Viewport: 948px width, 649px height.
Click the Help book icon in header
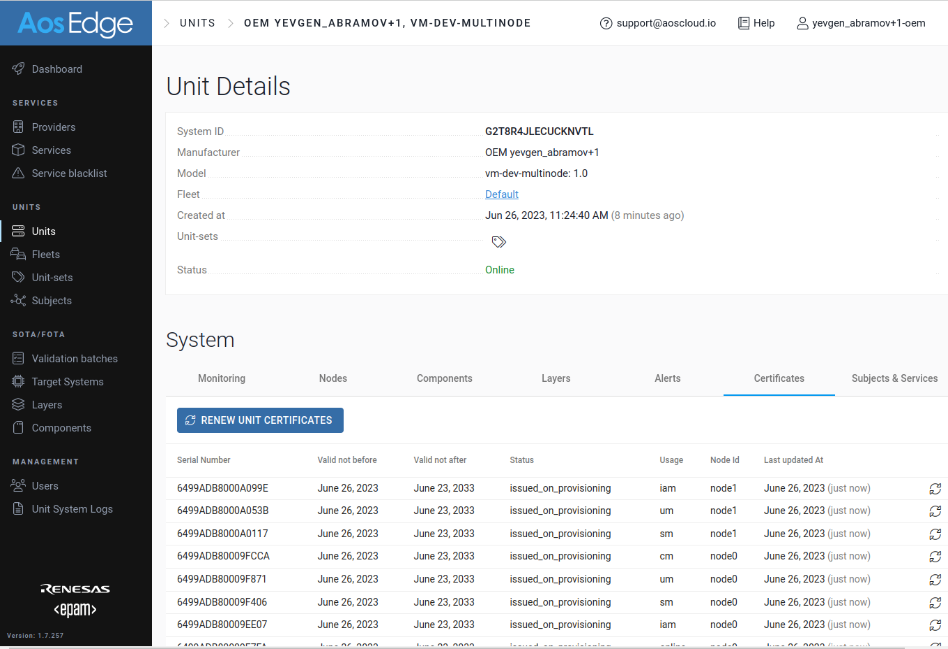point(743,23)
